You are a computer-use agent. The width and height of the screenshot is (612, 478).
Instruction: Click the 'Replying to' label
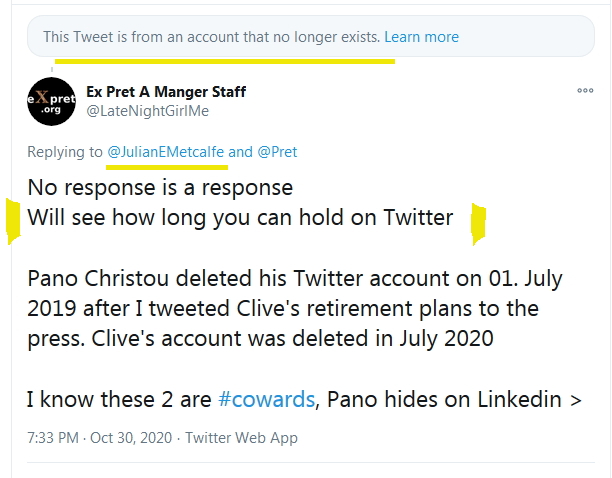pos(65,152)
